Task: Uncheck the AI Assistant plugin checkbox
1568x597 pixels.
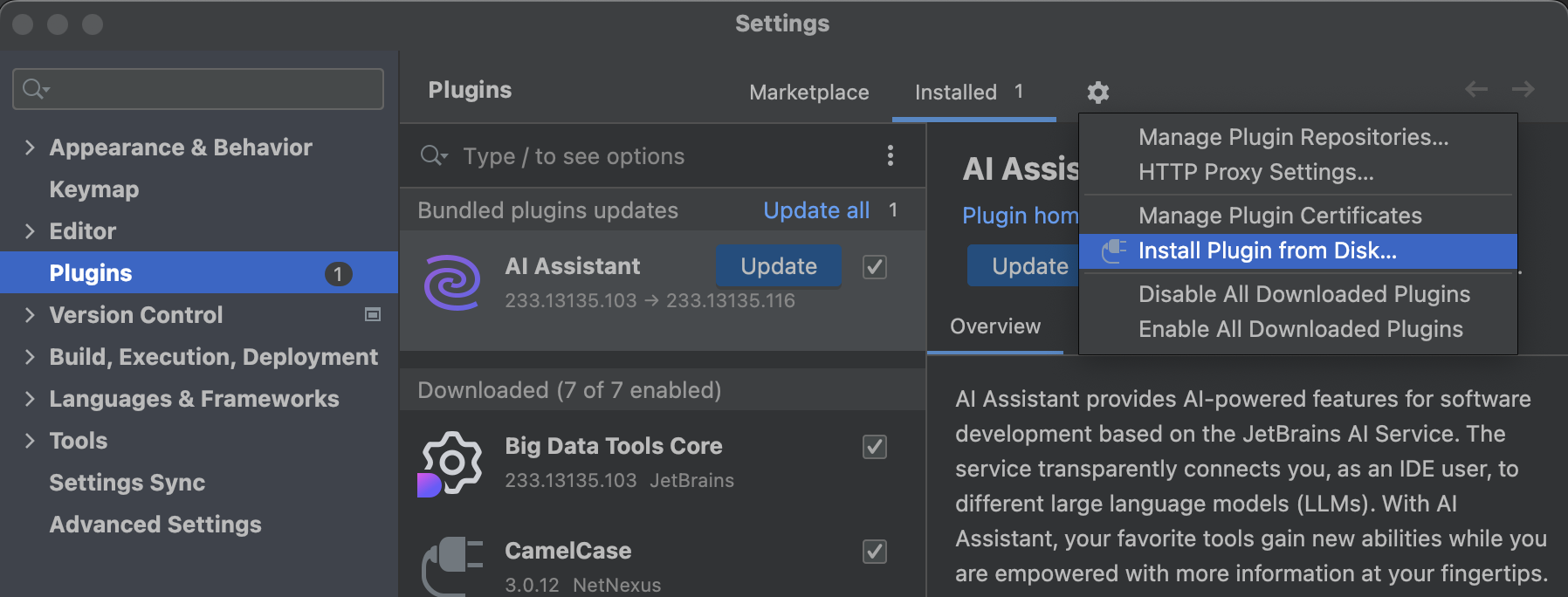Action: pyautogui.click(x=874, y=266)
